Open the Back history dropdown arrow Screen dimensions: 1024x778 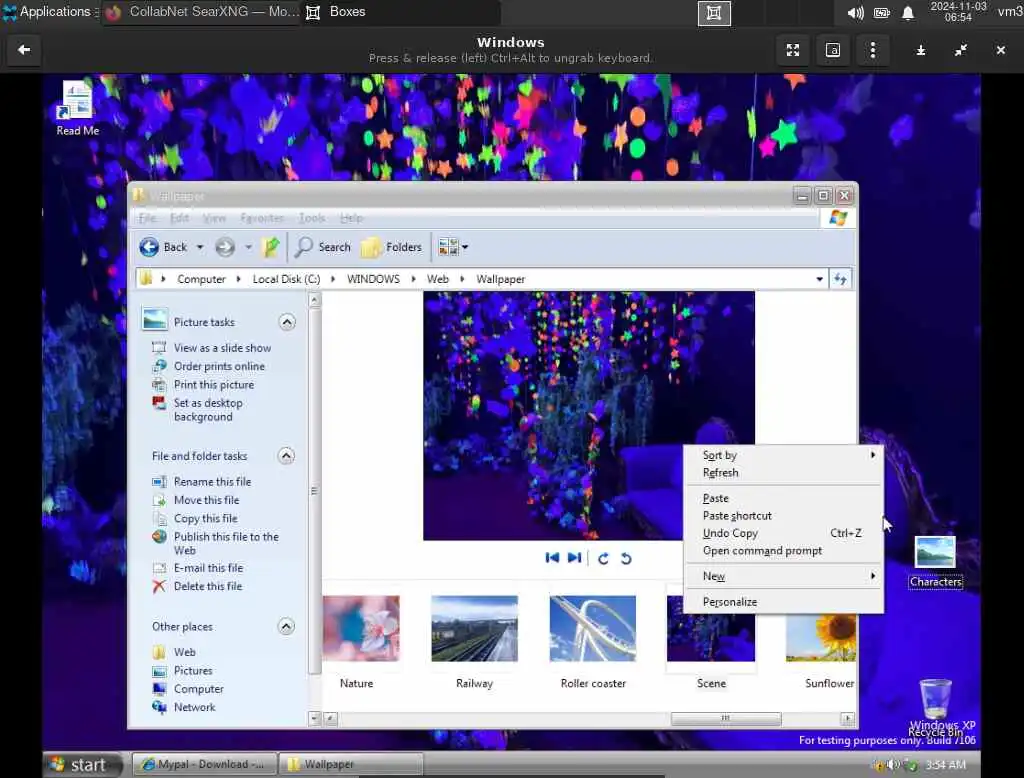pos(200,247)
